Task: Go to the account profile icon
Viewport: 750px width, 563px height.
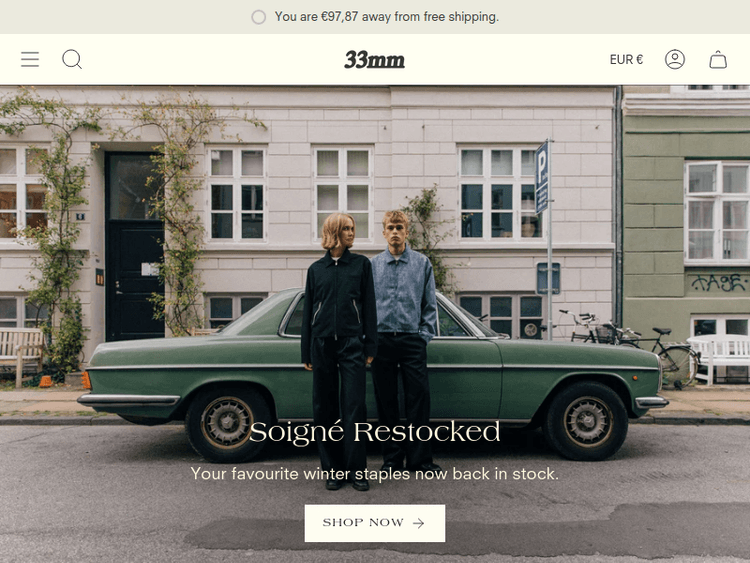Action: [675, 59]
